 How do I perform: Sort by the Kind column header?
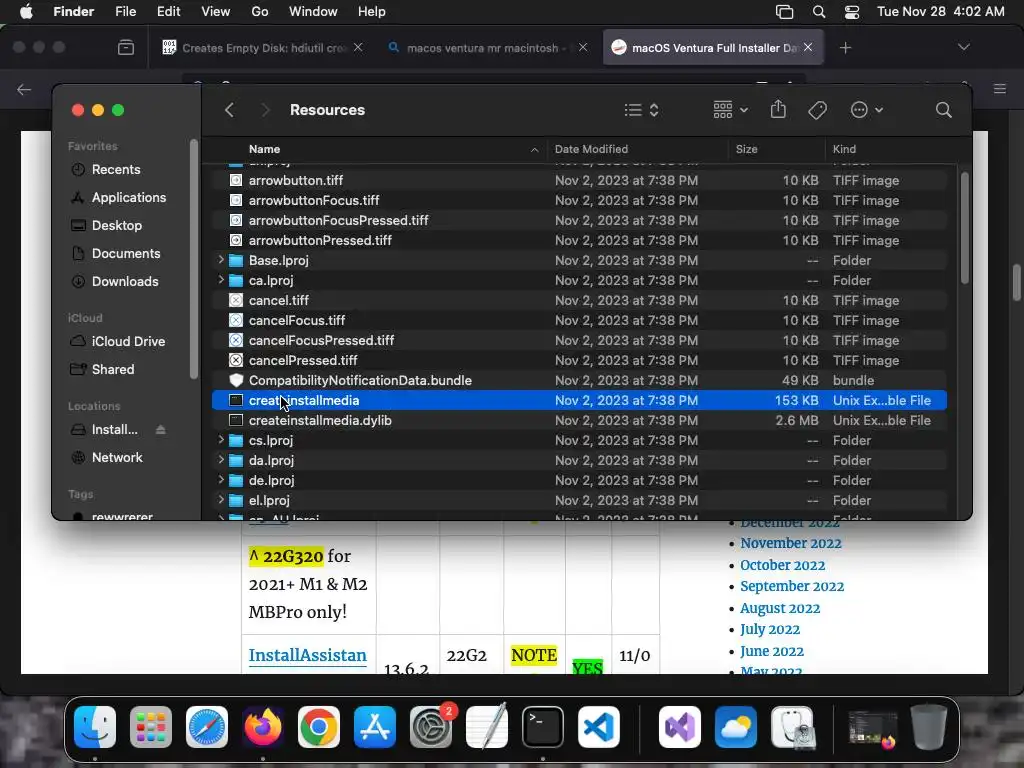(844, 149)
